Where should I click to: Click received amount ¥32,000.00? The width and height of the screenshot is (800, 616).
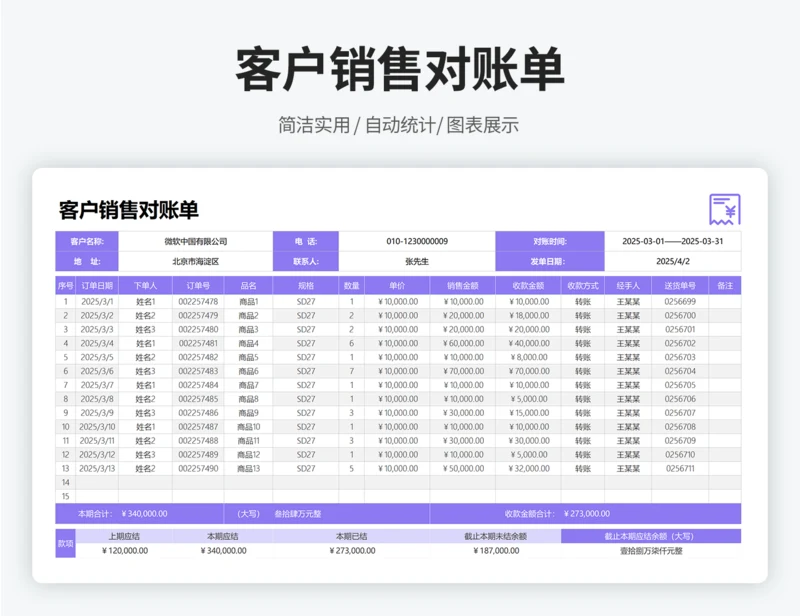coord(529,469)
